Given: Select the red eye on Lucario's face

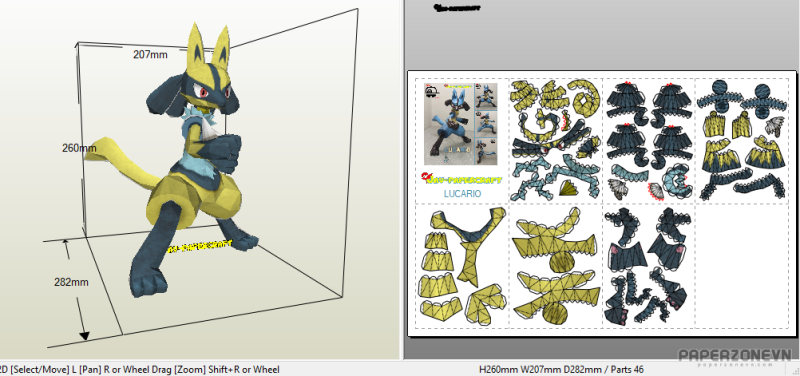Looking at the screenshot, I should [x=204, y=92].
